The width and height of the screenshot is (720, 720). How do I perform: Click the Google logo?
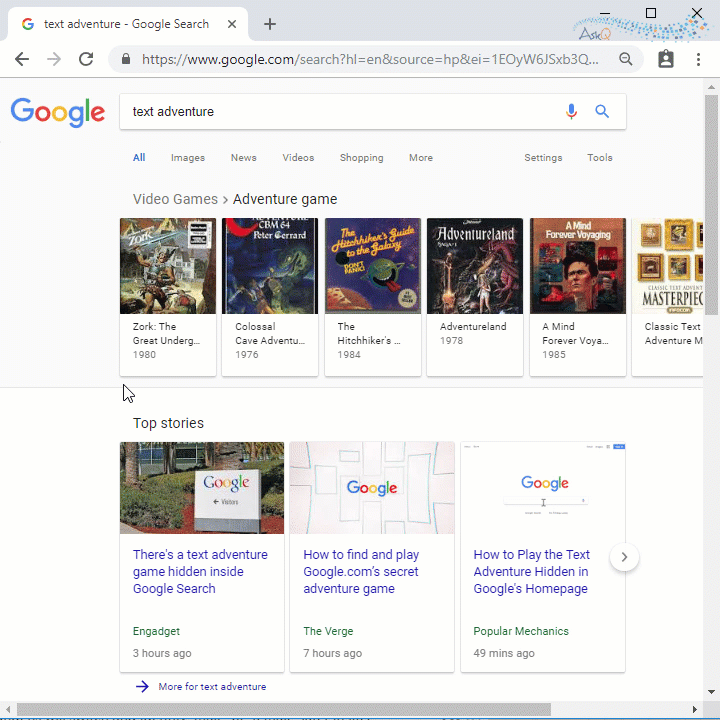pyautogui.click(x=58, y=112)
